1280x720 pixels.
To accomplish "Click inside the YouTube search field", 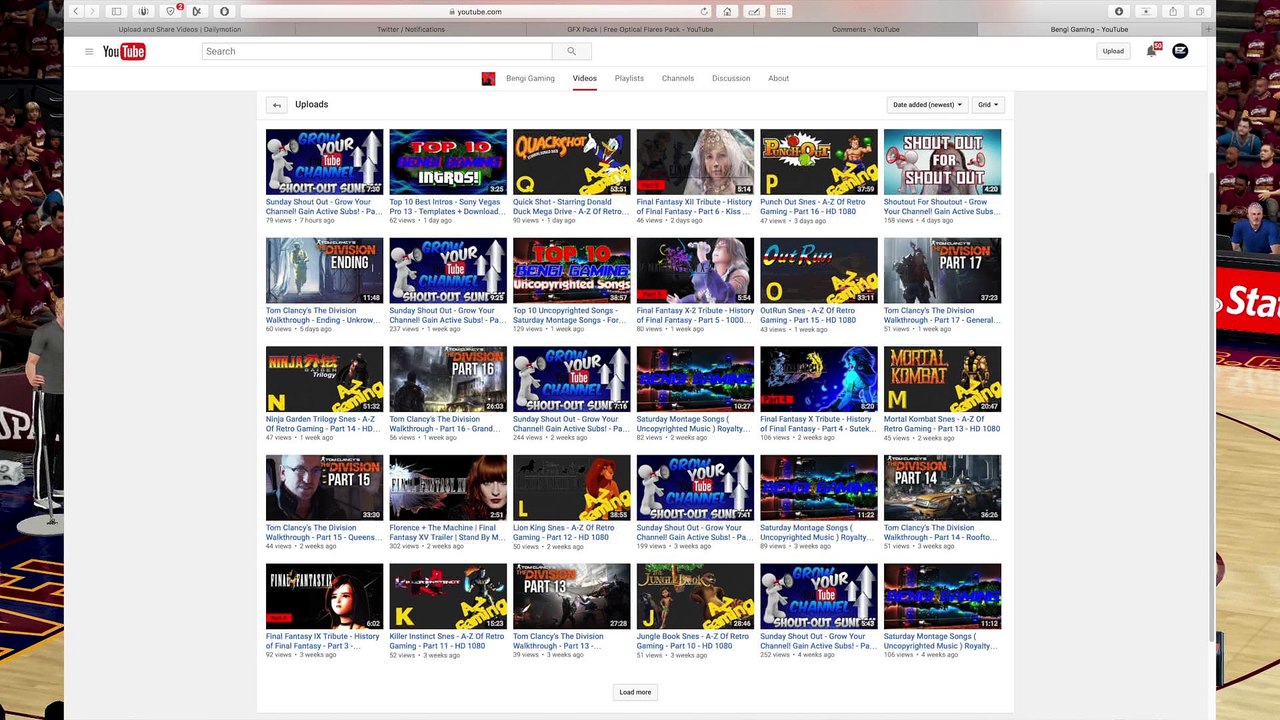I will pyautogui.click(x=377, y=51).
